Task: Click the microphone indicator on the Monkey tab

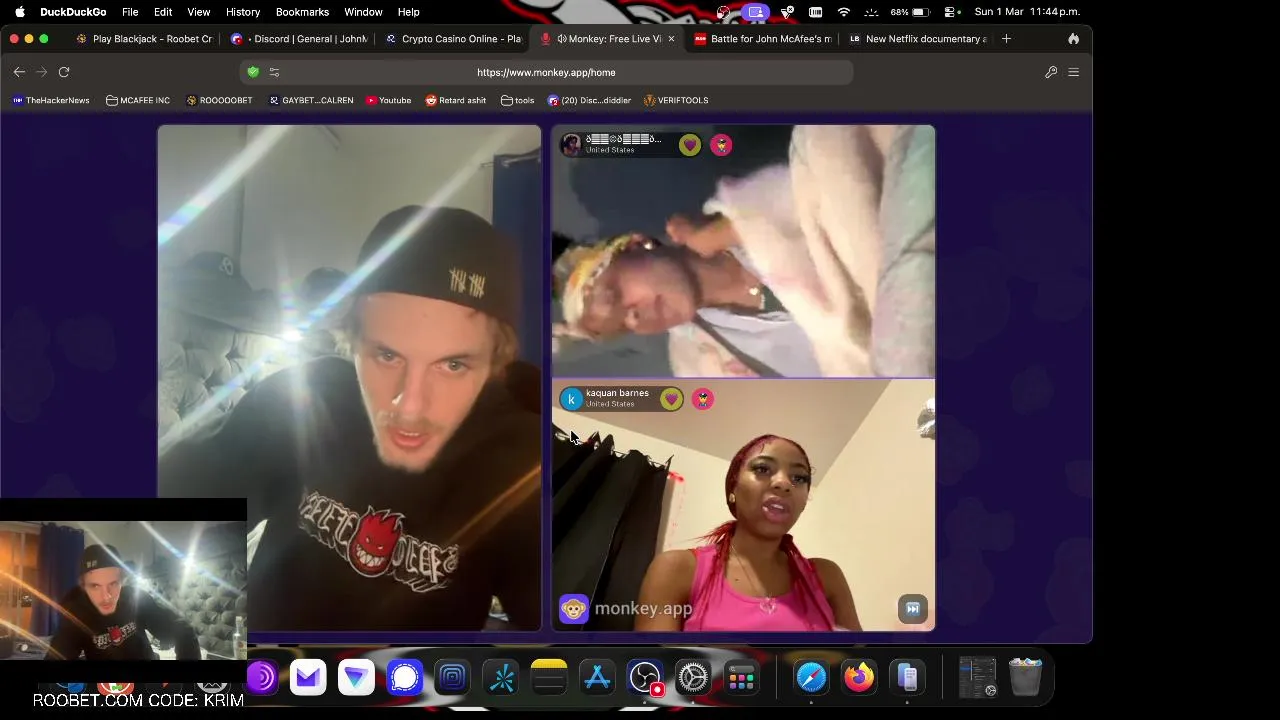Action: tap(546, 39)
